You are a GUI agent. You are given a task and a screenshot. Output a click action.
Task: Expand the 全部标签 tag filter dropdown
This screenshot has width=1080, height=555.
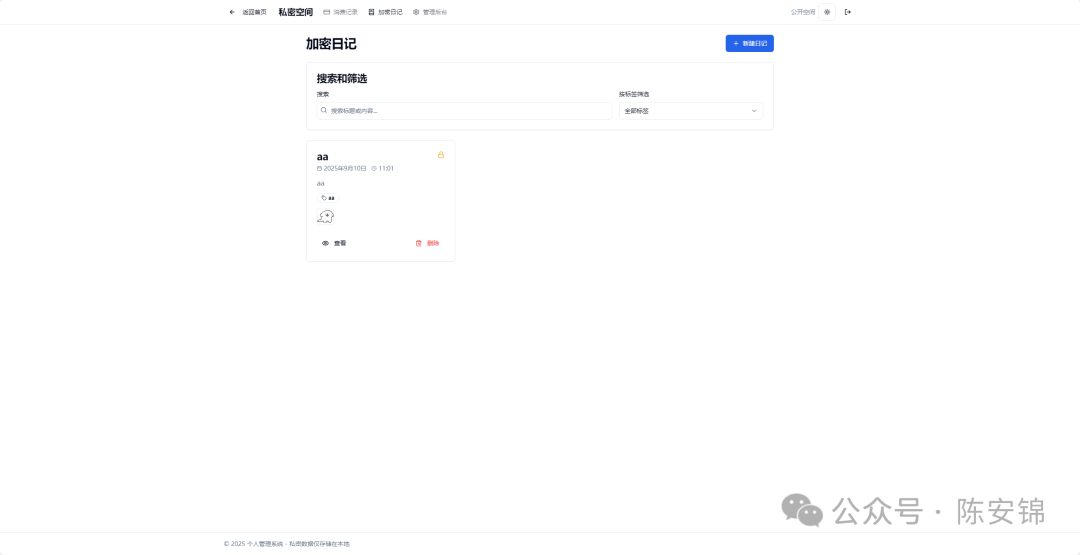(691, 110)
